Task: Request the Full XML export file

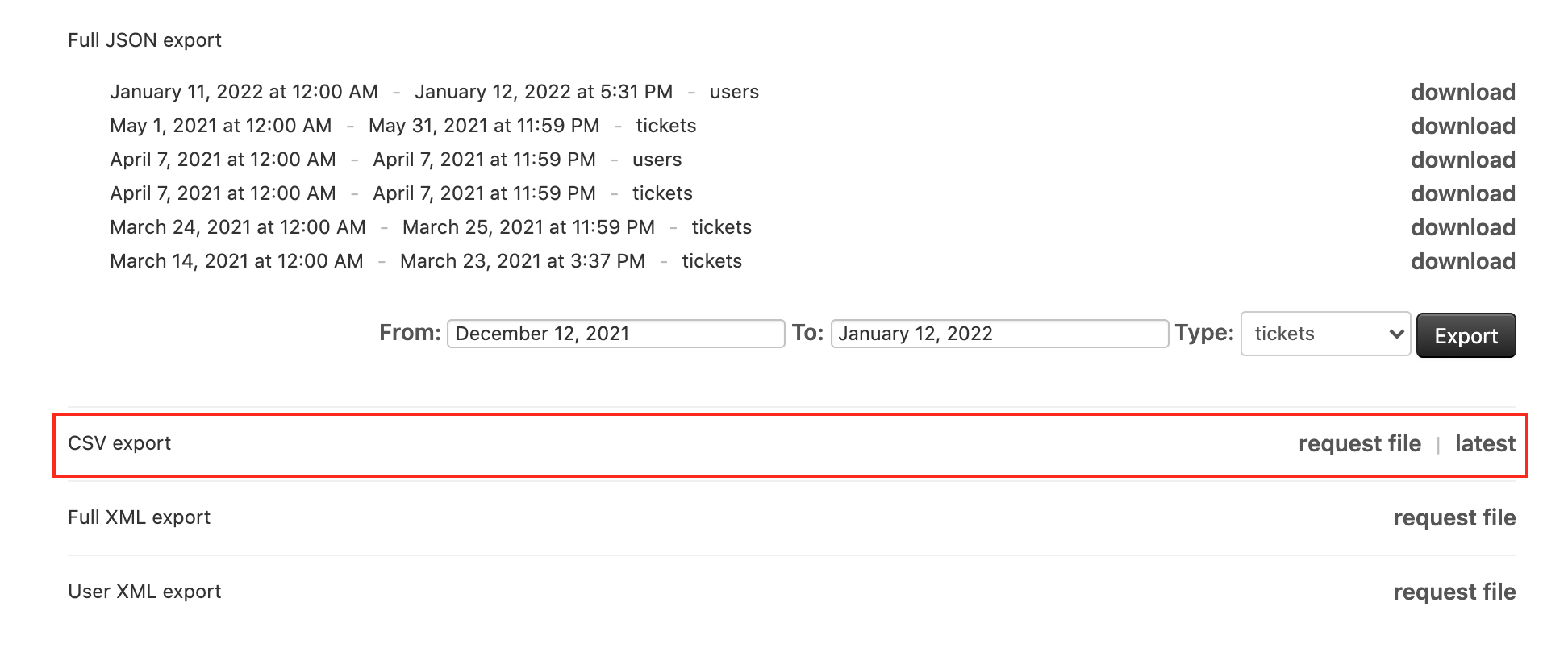Action: pos(1454,517)
